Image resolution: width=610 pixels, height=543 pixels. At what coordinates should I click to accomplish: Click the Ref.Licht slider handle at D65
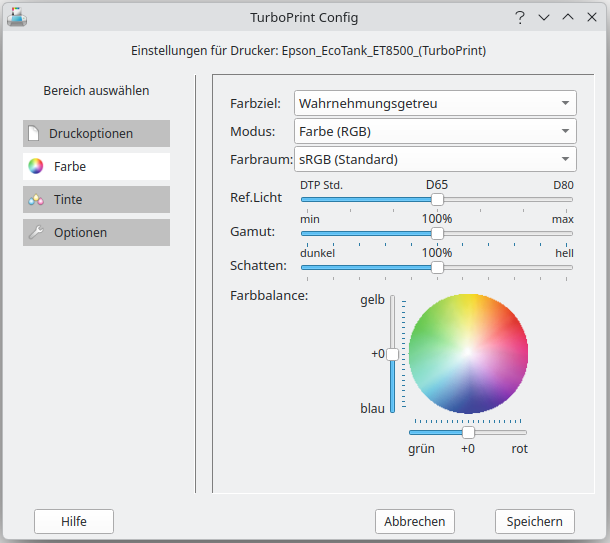point(437,200)
